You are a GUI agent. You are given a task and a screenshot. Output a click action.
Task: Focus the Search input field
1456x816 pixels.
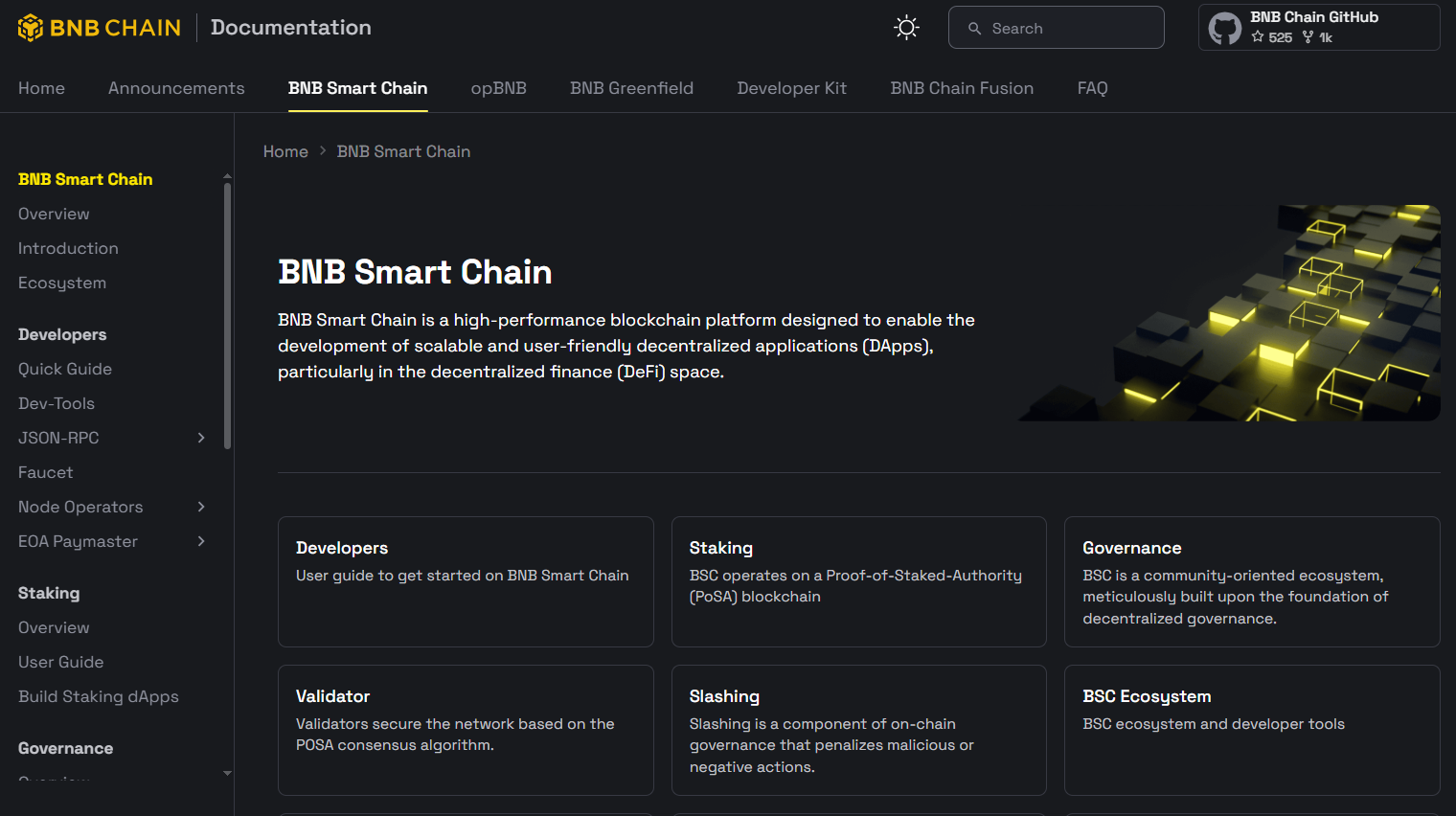[1056, 28]
